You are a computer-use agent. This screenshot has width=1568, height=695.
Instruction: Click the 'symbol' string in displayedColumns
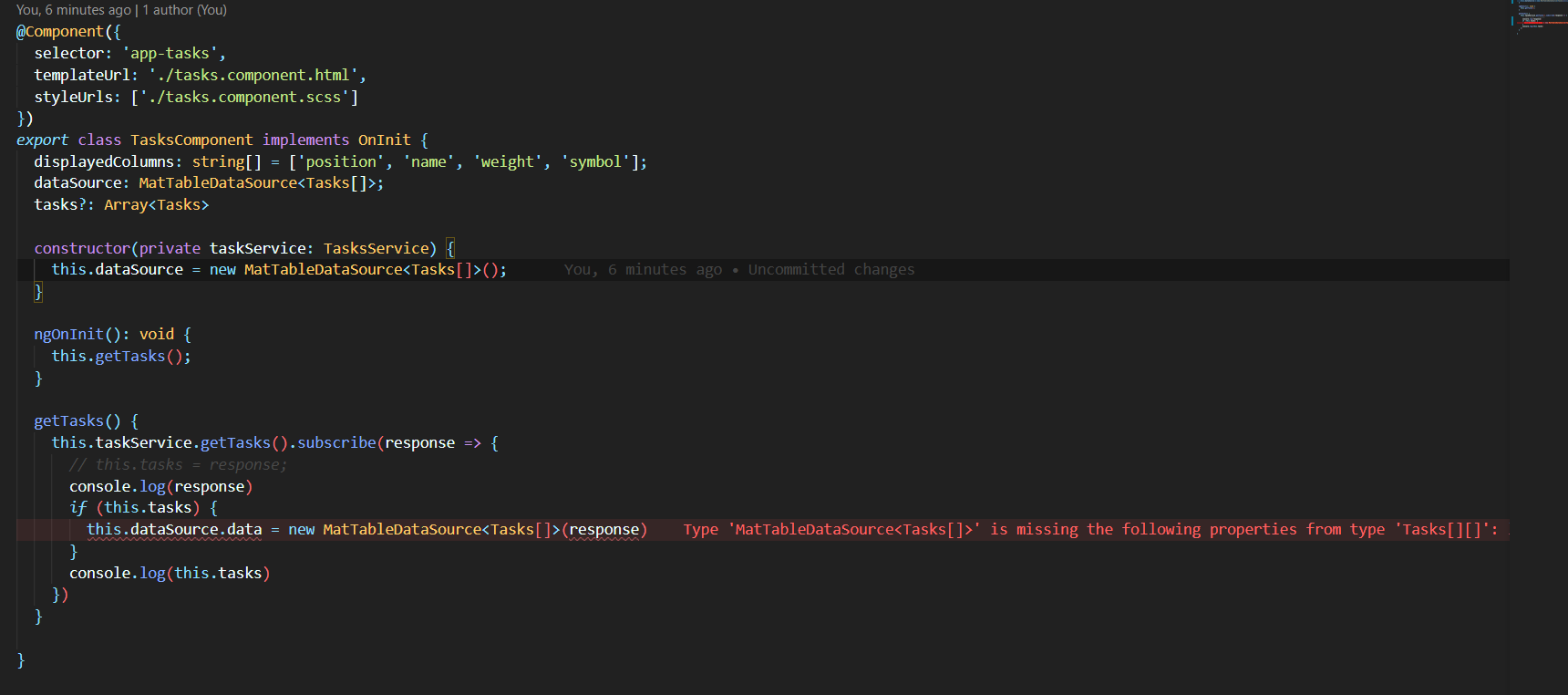point(595,161)
